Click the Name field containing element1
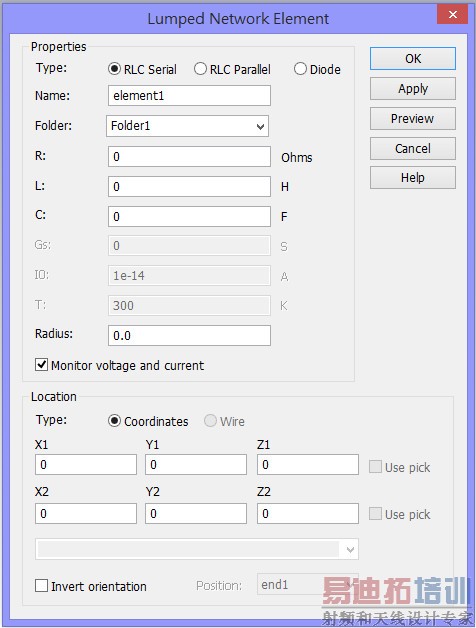 pos(189,96)
